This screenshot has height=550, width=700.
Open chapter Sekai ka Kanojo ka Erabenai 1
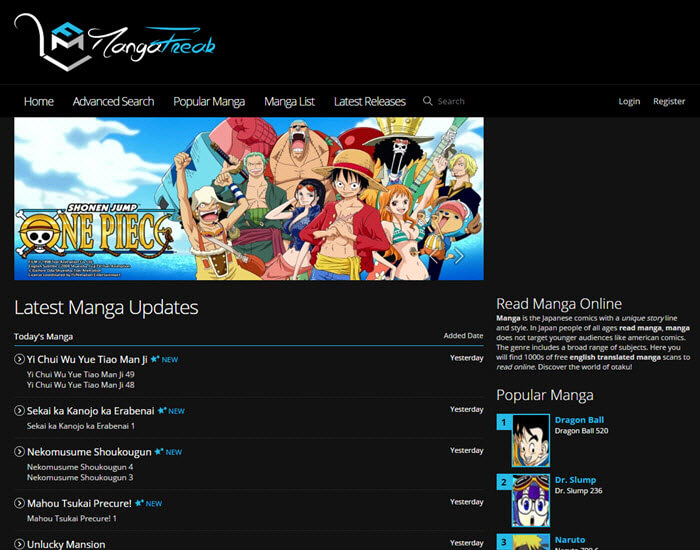(x=81, y=426)
